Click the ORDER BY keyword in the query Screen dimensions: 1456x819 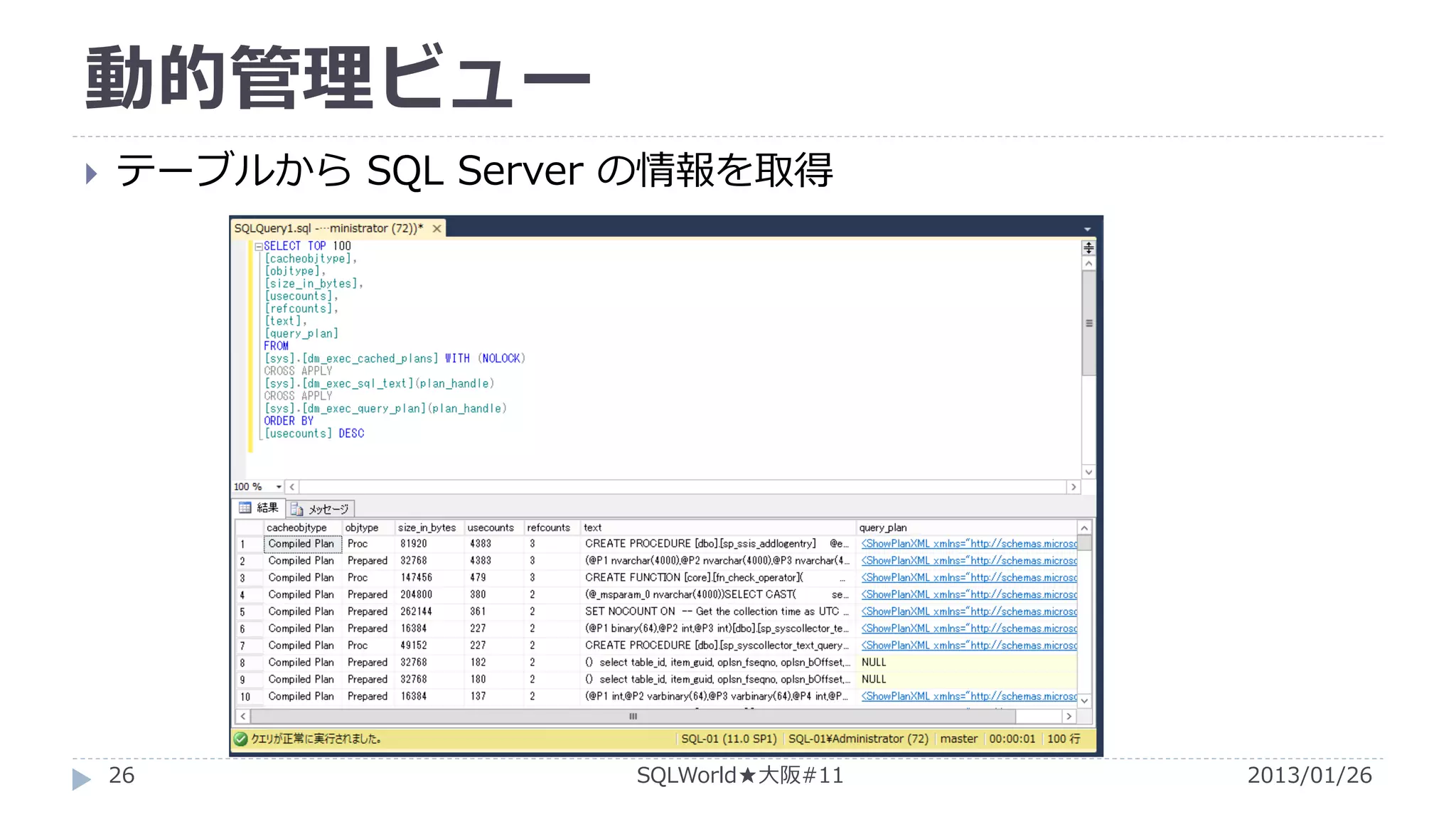[289, 421]
